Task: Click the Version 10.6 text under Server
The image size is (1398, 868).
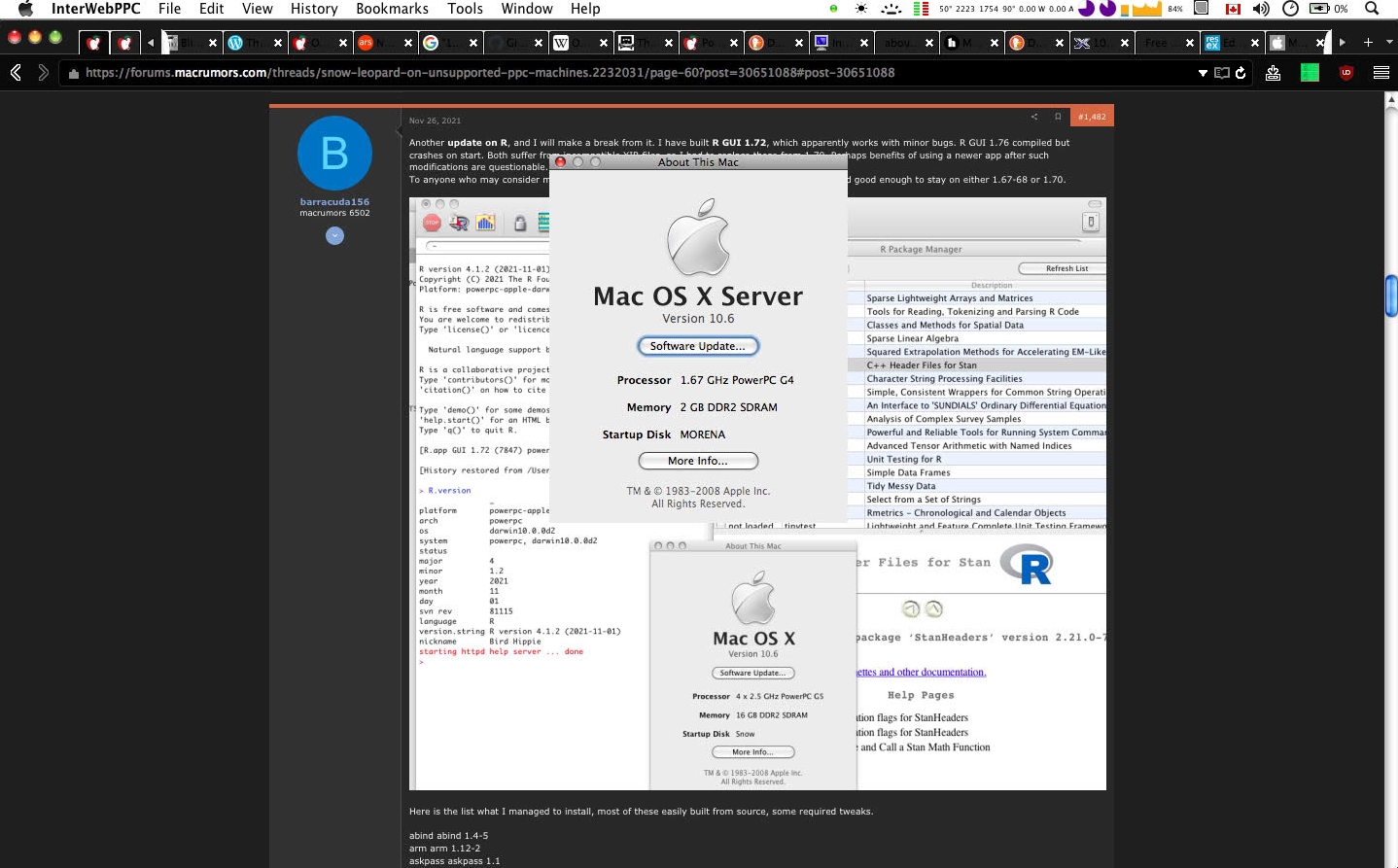Action: [x=698, y=319]
